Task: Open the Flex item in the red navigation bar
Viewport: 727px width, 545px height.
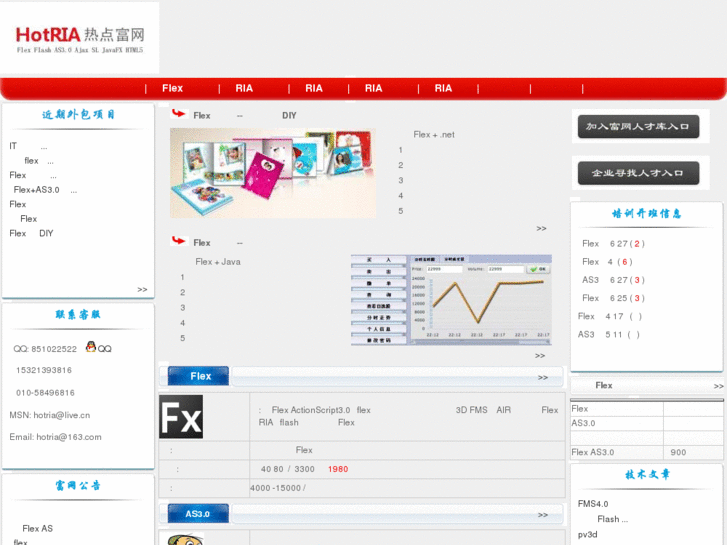Action: tap(172, 88)
